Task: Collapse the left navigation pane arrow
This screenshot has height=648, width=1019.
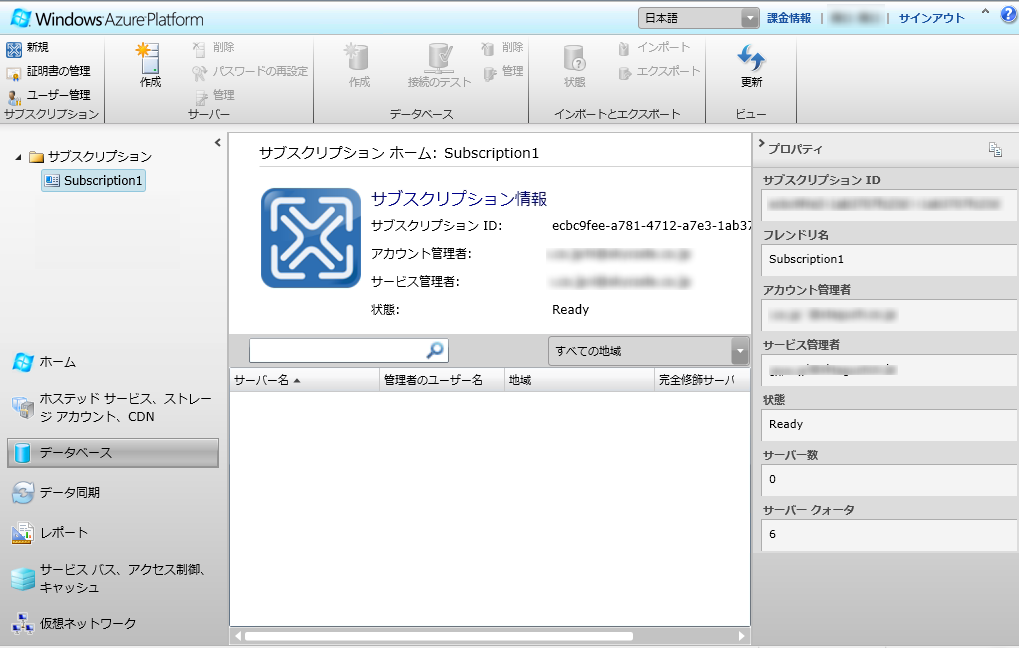Action: 218,142
